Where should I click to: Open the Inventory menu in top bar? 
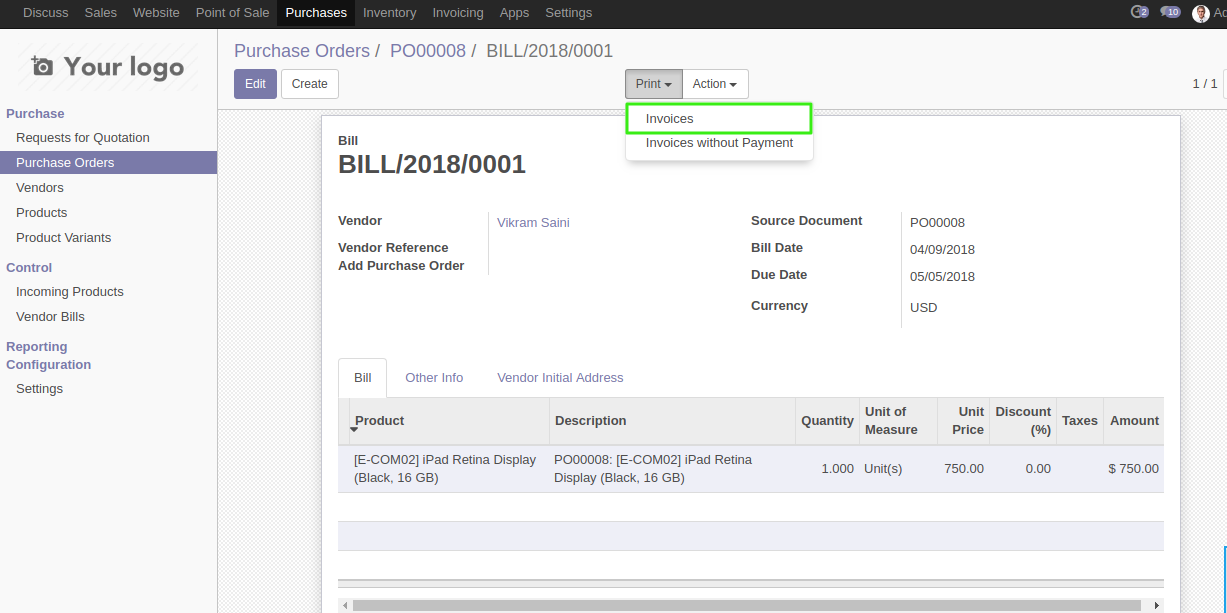(389, 13)
